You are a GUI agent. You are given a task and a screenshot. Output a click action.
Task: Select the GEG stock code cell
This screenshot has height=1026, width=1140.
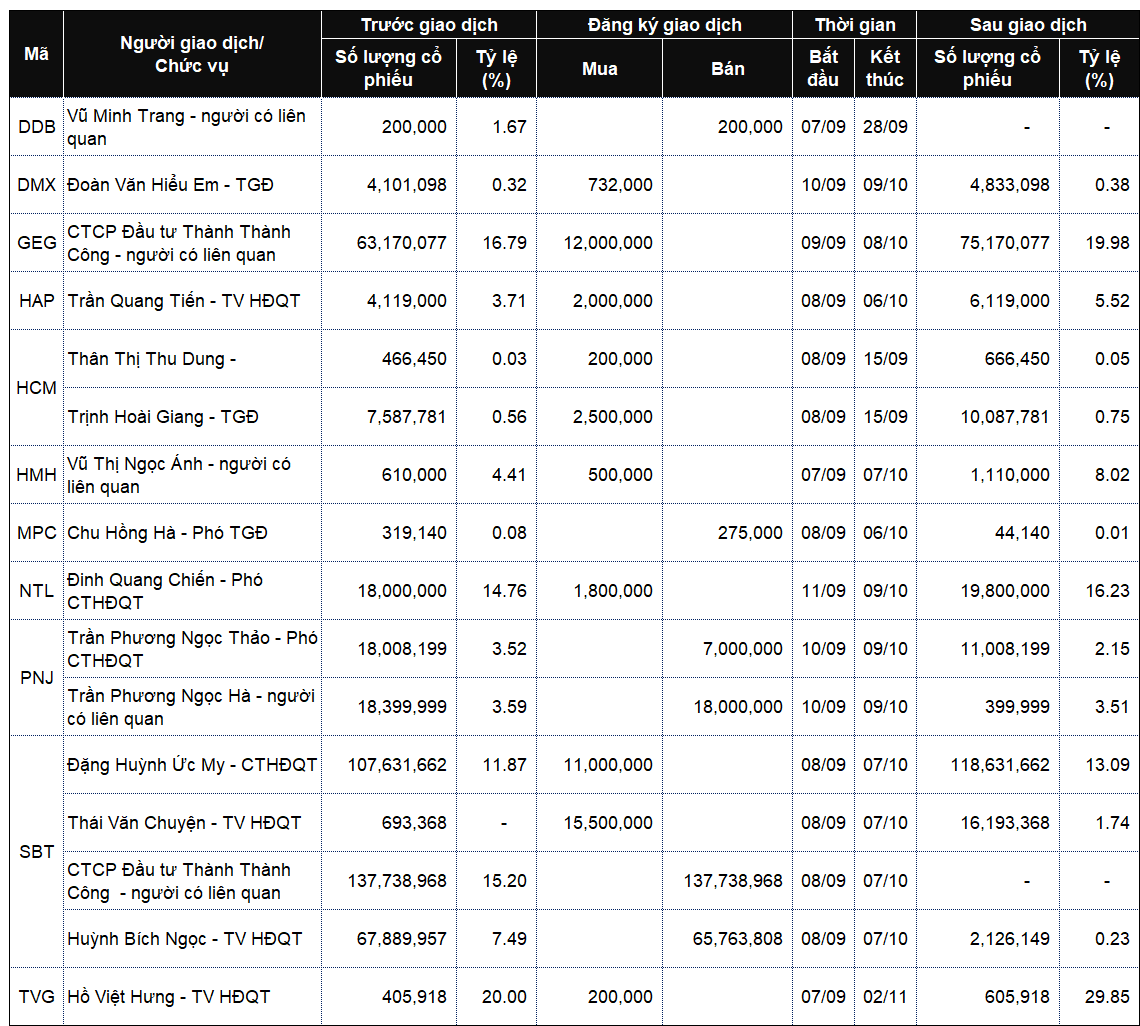36,243
